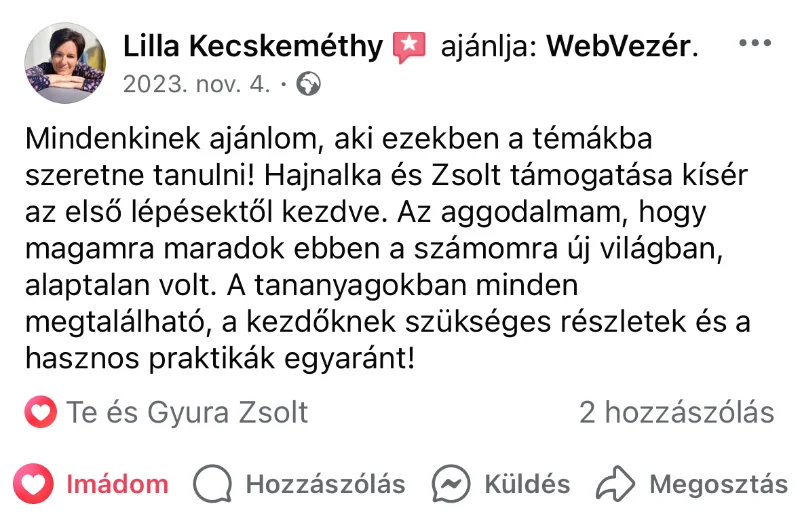Click the Megosztás button label
Image resolution: width=800 pixels, height=523 pixels.
(718, 485)
